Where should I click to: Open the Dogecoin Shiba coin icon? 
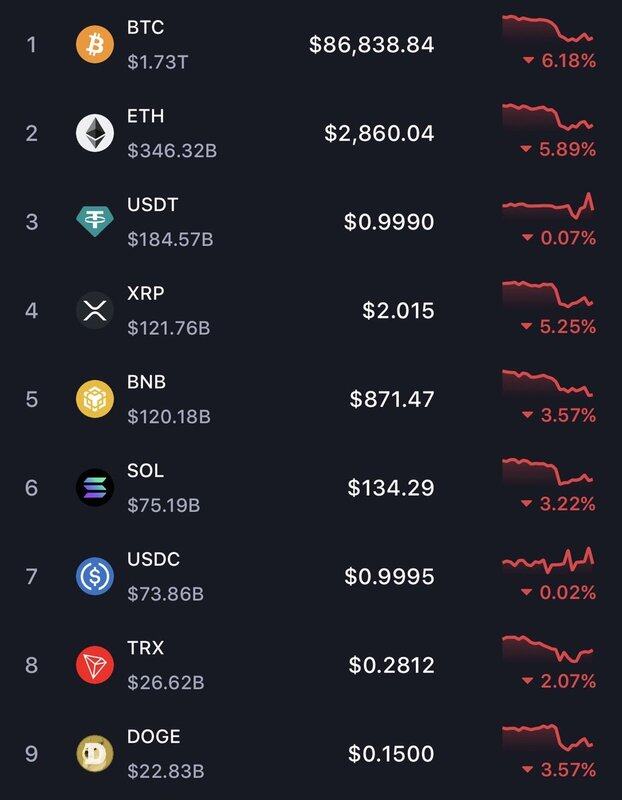95,753
